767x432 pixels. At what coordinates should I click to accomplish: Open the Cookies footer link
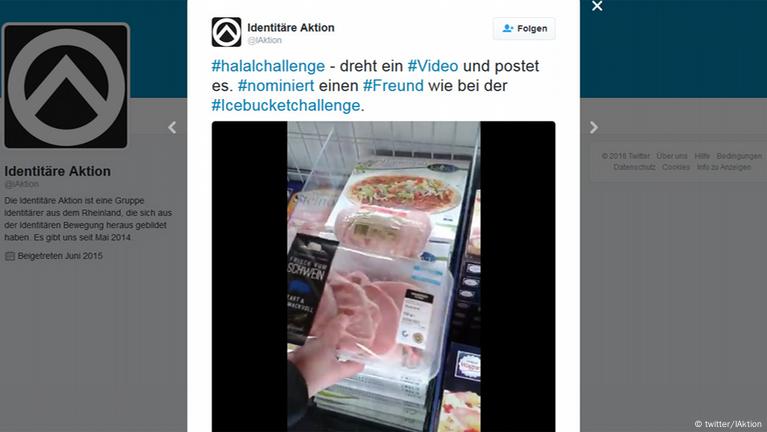tap(676, 167)
